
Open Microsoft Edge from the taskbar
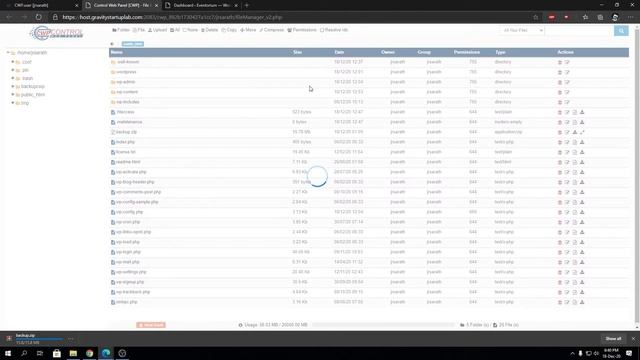[106, 353]
